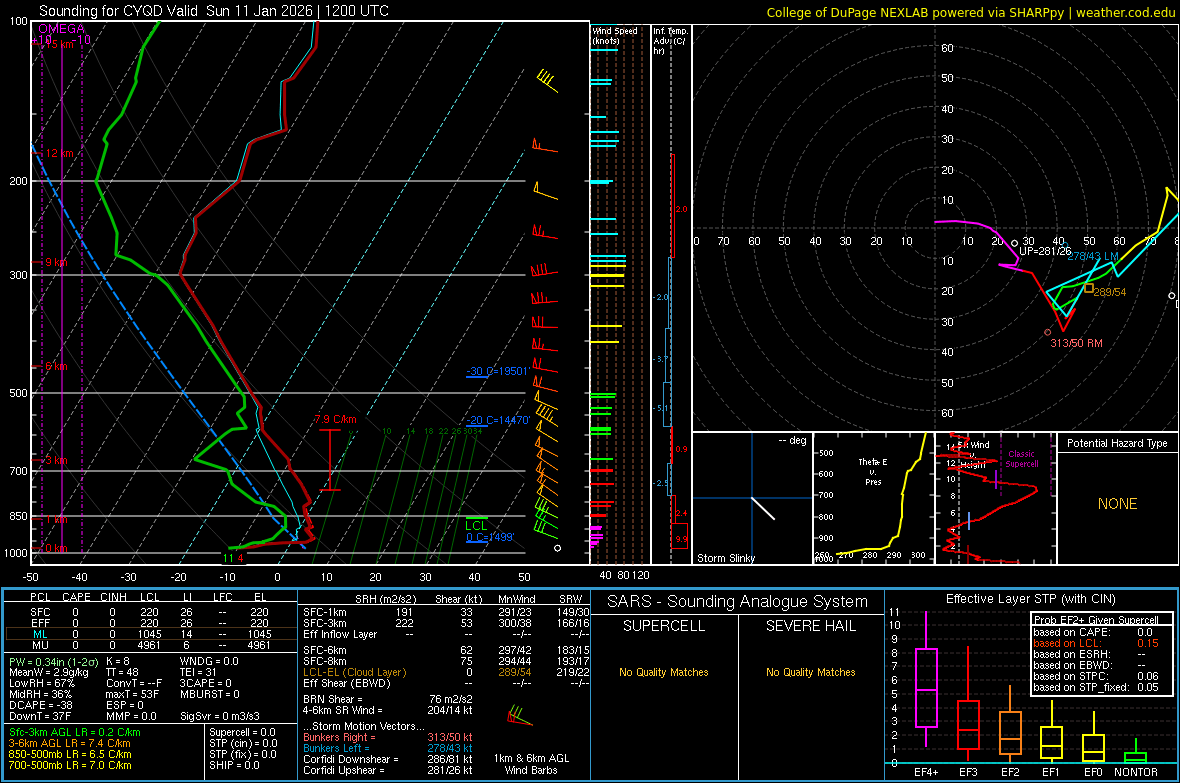Select the highlighted ML parcel row
This screenshot has height=783, width=1180.
coord(151,634)
